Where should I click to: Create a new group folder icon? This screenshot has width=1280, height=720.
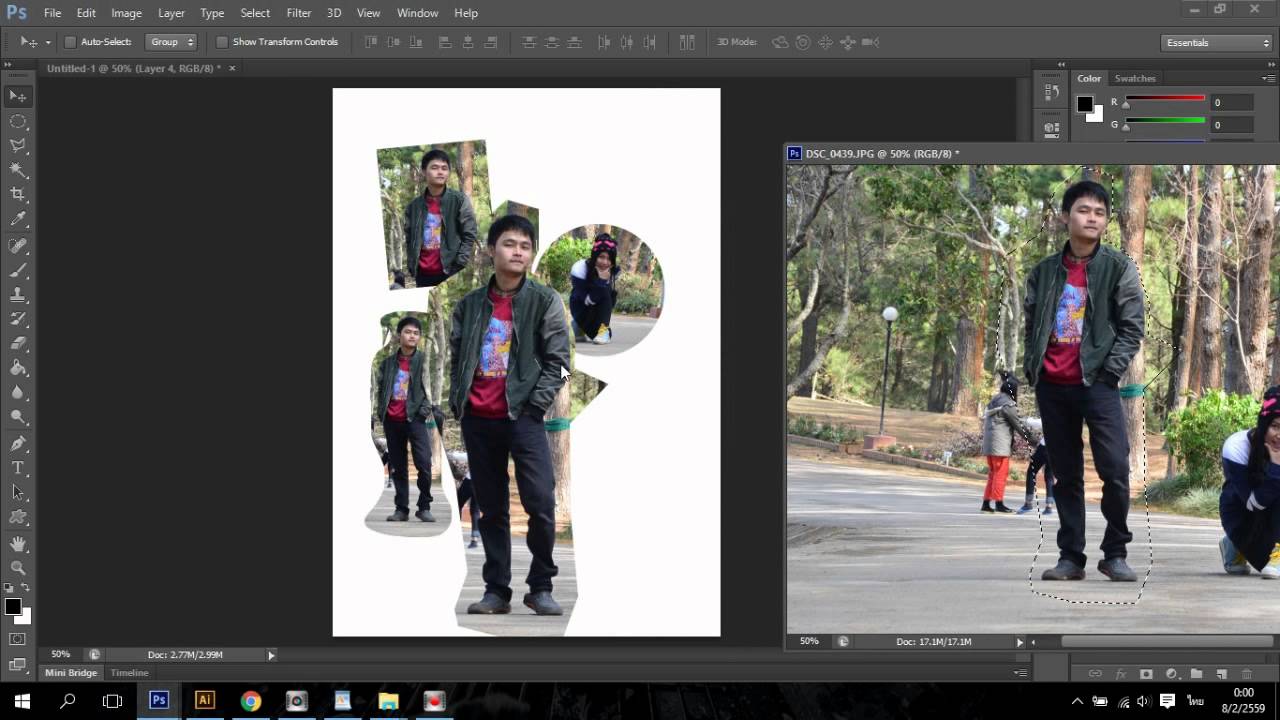click(x=1196, y=674)
